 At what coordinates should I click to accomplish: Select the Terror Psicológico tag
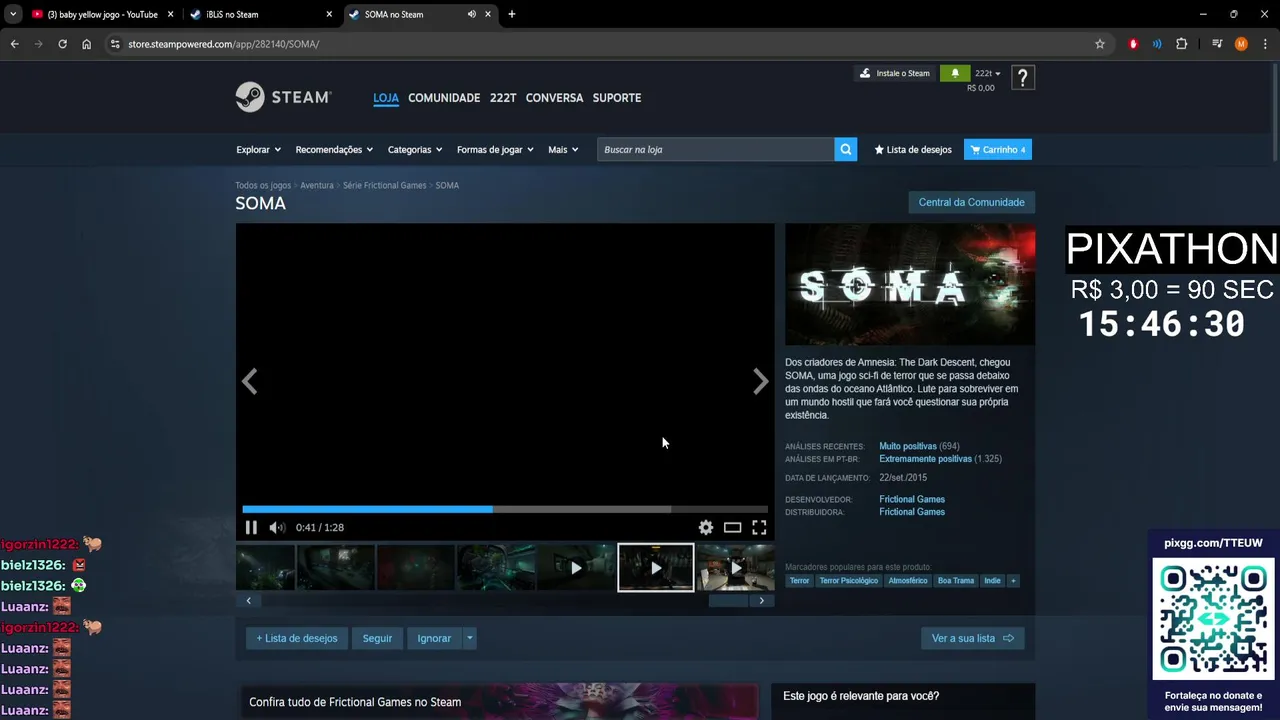tap(849, 580)
